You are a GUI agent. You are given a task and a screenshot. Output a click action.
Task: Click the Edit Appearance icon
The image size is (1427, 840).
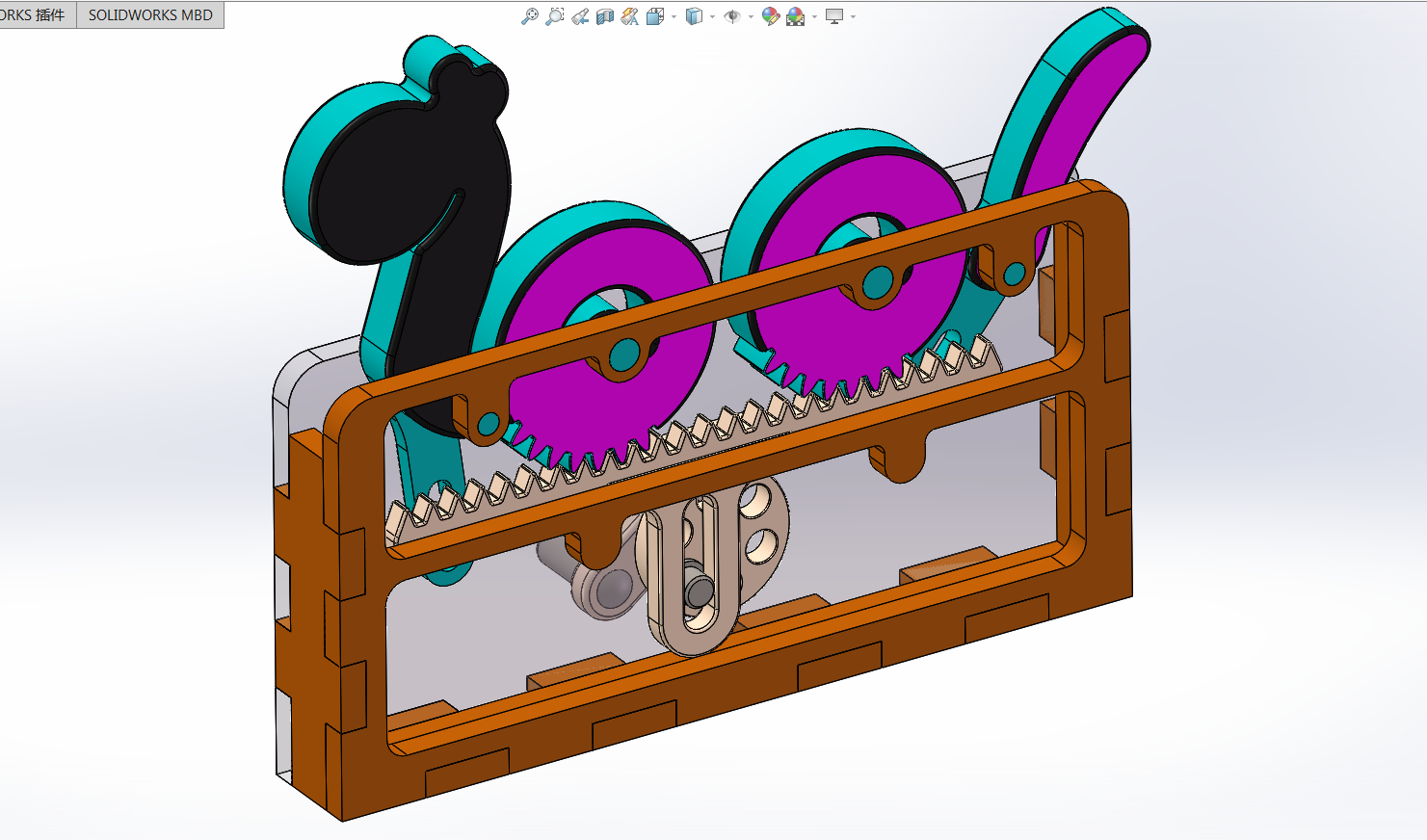click(771, 16)
